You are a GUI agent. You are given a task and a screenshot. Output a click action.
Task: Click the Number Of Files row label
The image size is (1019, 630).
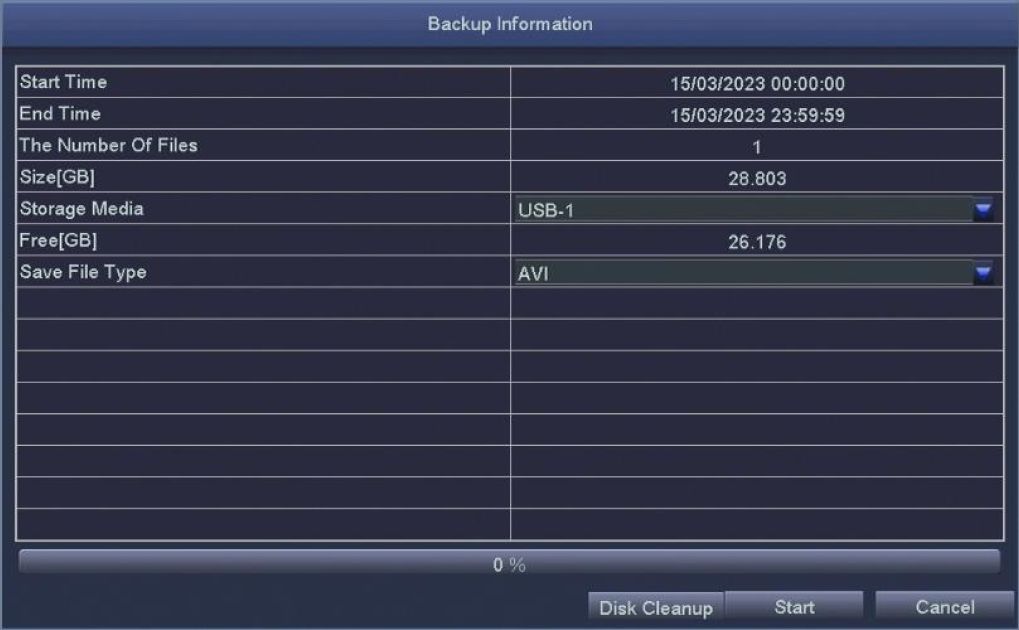(109, 146)
